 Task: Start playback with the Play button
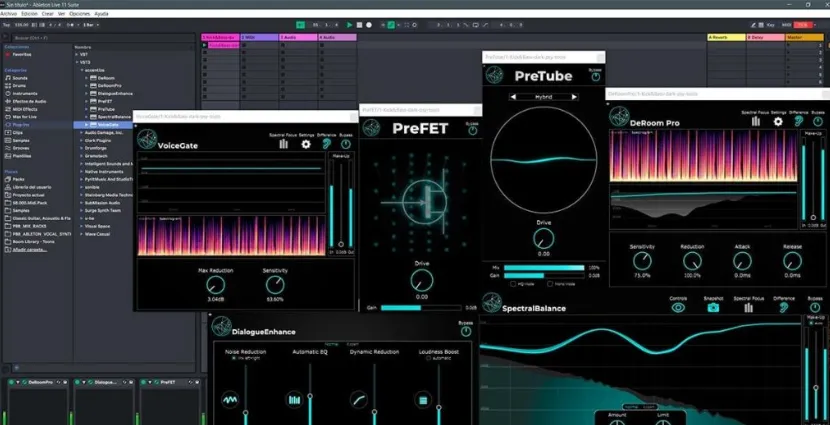349,25
